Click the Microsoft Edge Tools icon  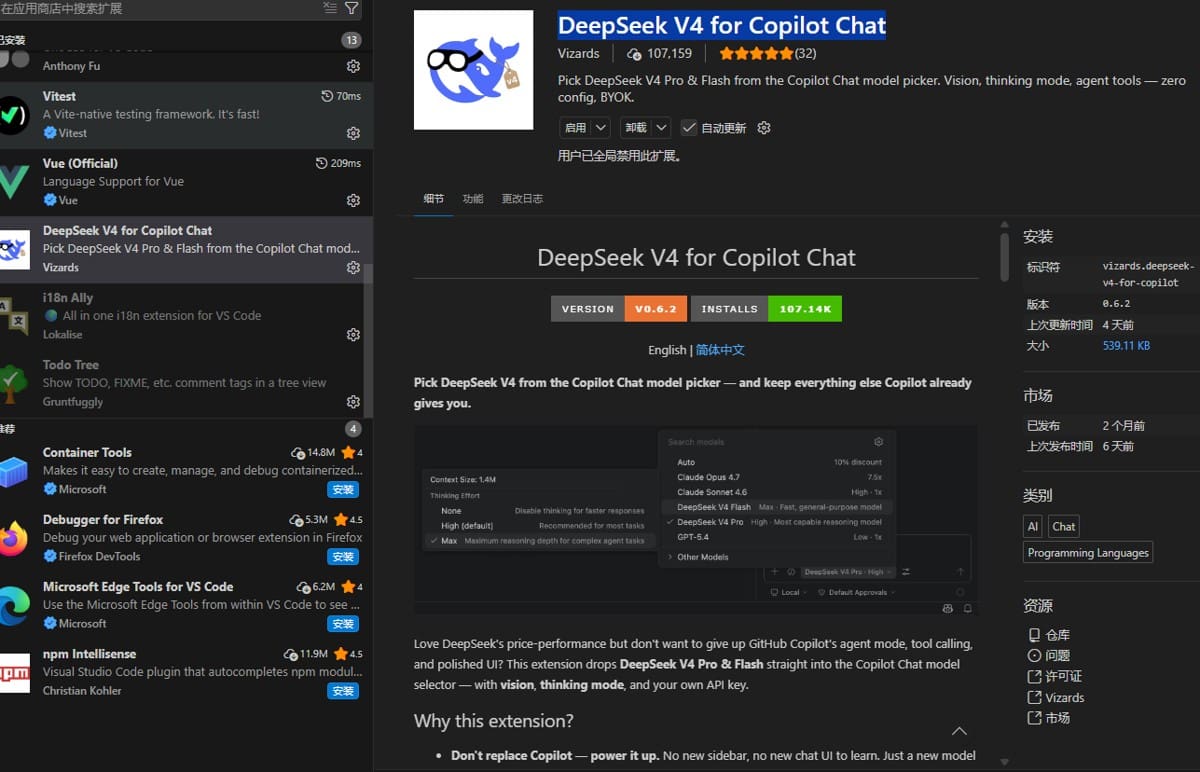[x=13, y=605]
